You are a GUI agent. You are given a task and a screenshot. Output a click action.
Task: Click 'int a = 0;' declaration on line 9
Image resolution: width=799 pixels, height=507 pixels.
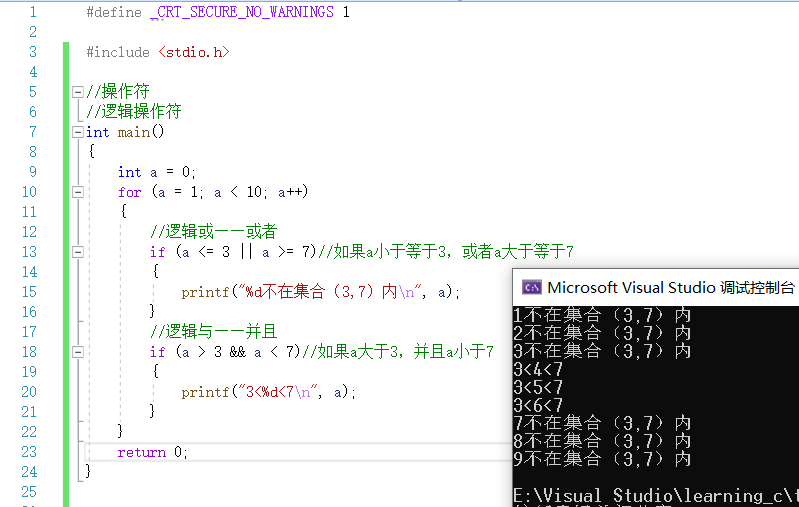(156, 172)
